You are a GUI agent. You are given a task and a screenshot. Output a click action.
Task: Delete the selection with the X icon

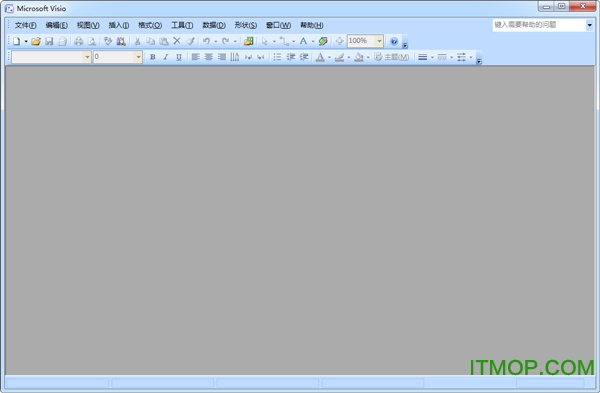(177, 41)
